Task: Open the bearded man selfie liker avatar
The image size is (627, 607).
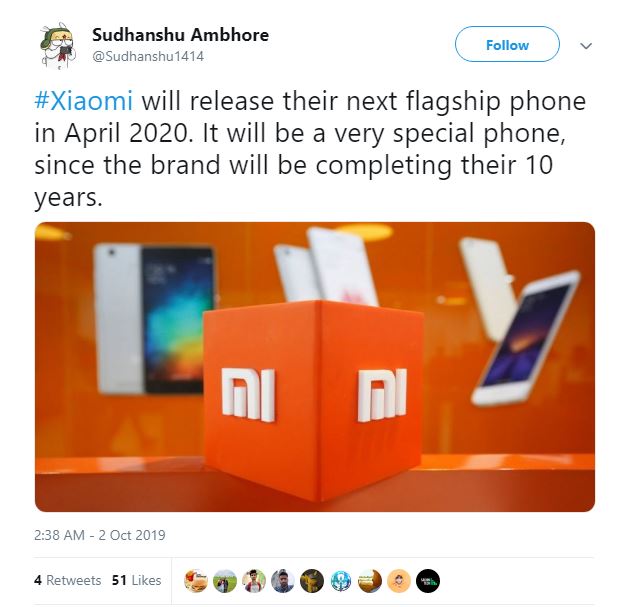Action: [x=283, y=580]
